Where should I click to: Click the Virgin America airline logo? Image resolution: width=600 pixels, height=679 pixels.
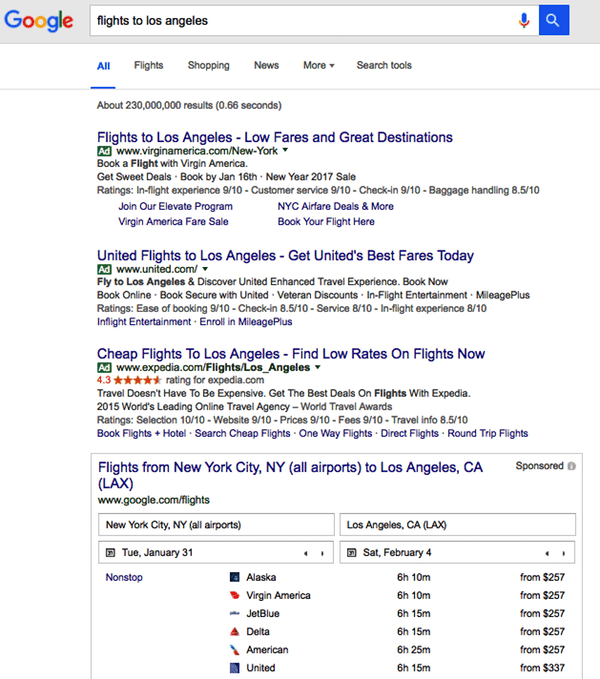coord(235,595)
